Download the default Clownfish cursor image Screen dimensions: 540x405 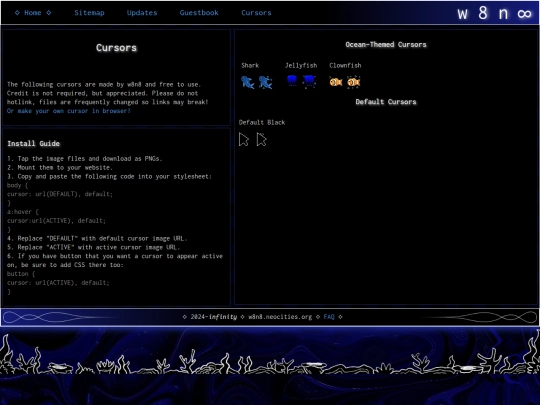click(336, 82)
